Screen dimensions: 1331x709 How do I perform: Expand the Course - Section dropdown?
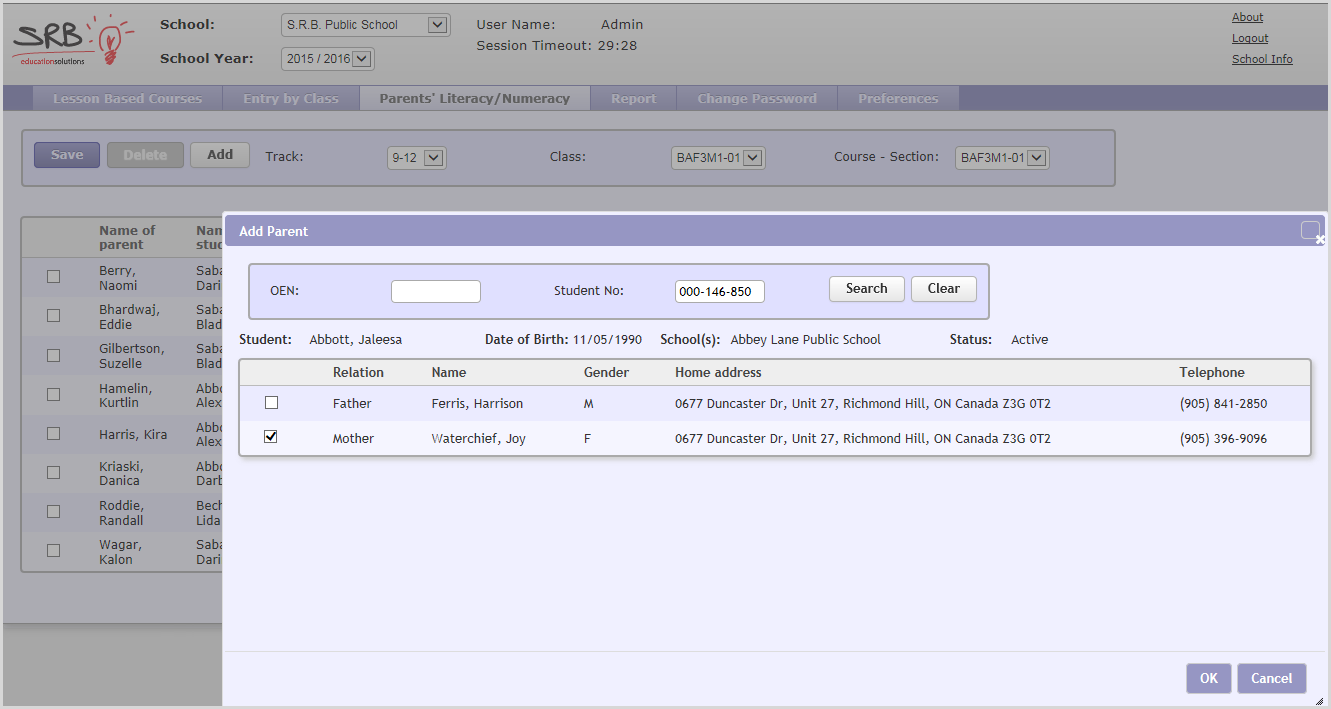click(x=1002, y=158)
